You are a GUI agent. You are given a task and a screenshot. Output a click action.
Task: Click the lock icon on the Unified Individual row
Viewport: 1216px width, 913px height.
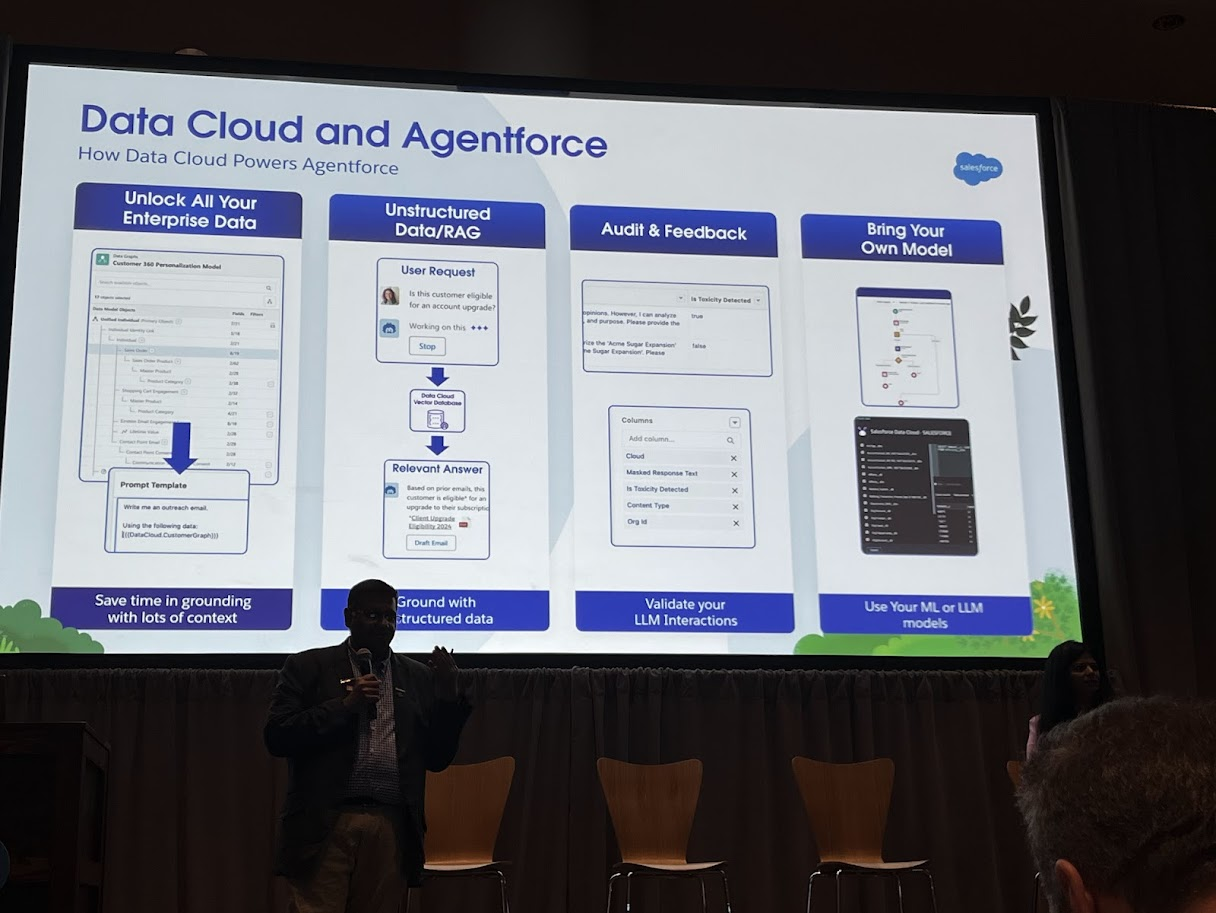point(272,325)
